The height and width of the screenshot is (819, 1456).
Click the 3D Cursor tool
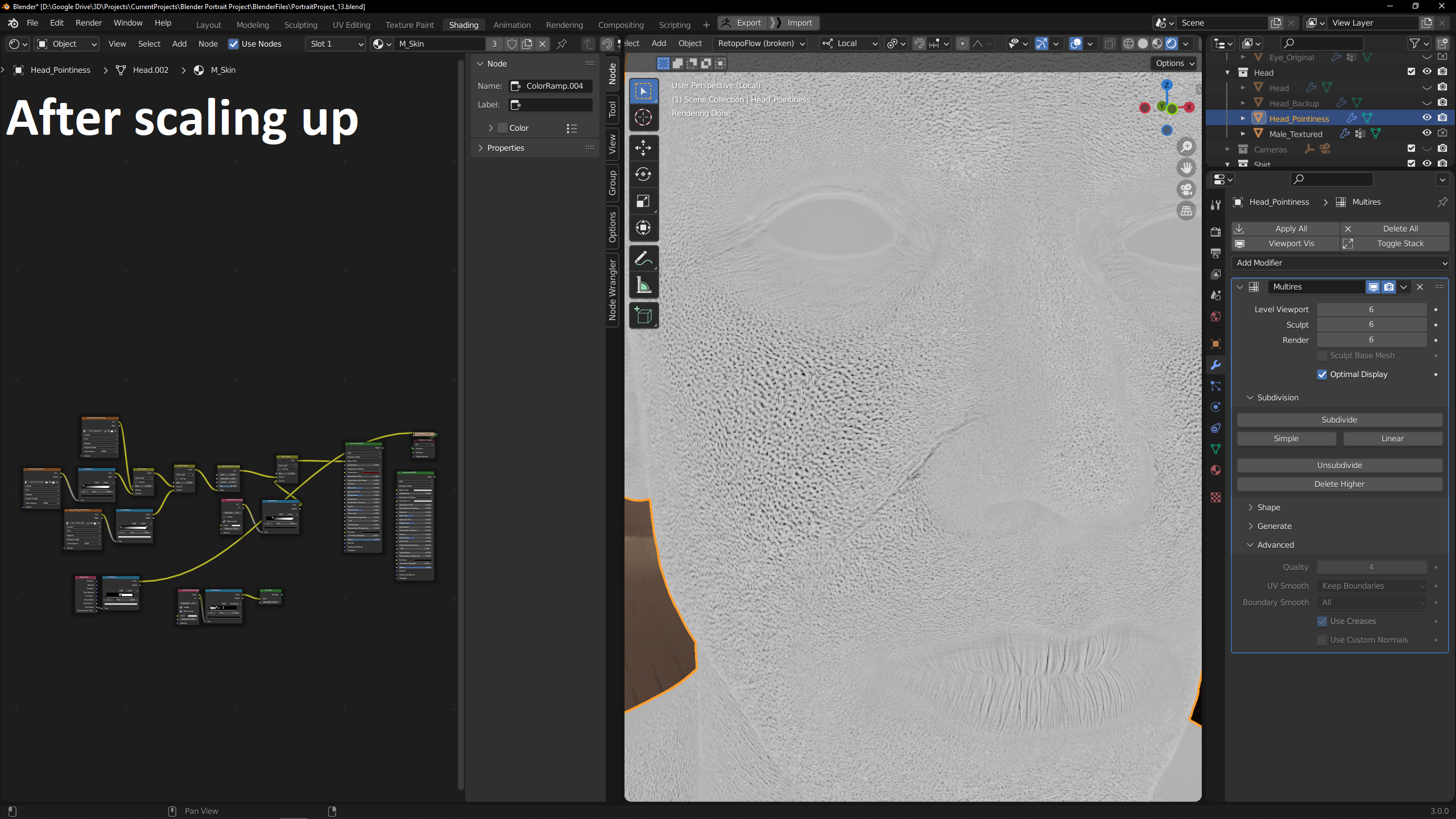coord(643,117)
